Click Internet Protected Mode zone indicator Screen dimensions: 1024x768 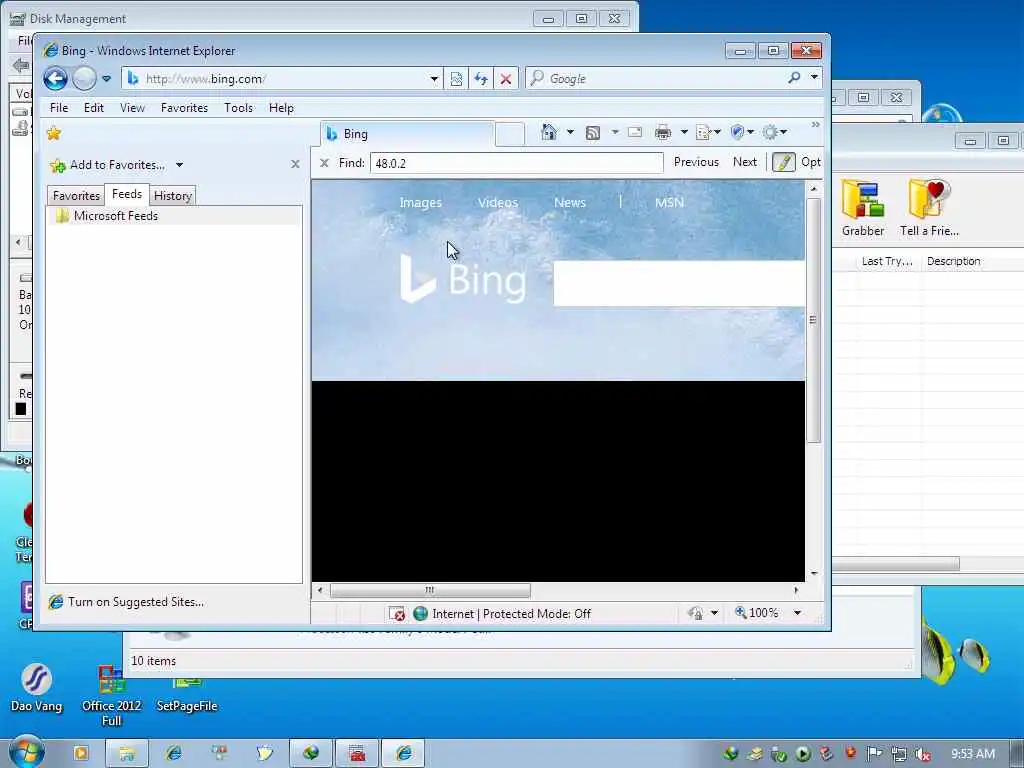click(x=502, y=614)
